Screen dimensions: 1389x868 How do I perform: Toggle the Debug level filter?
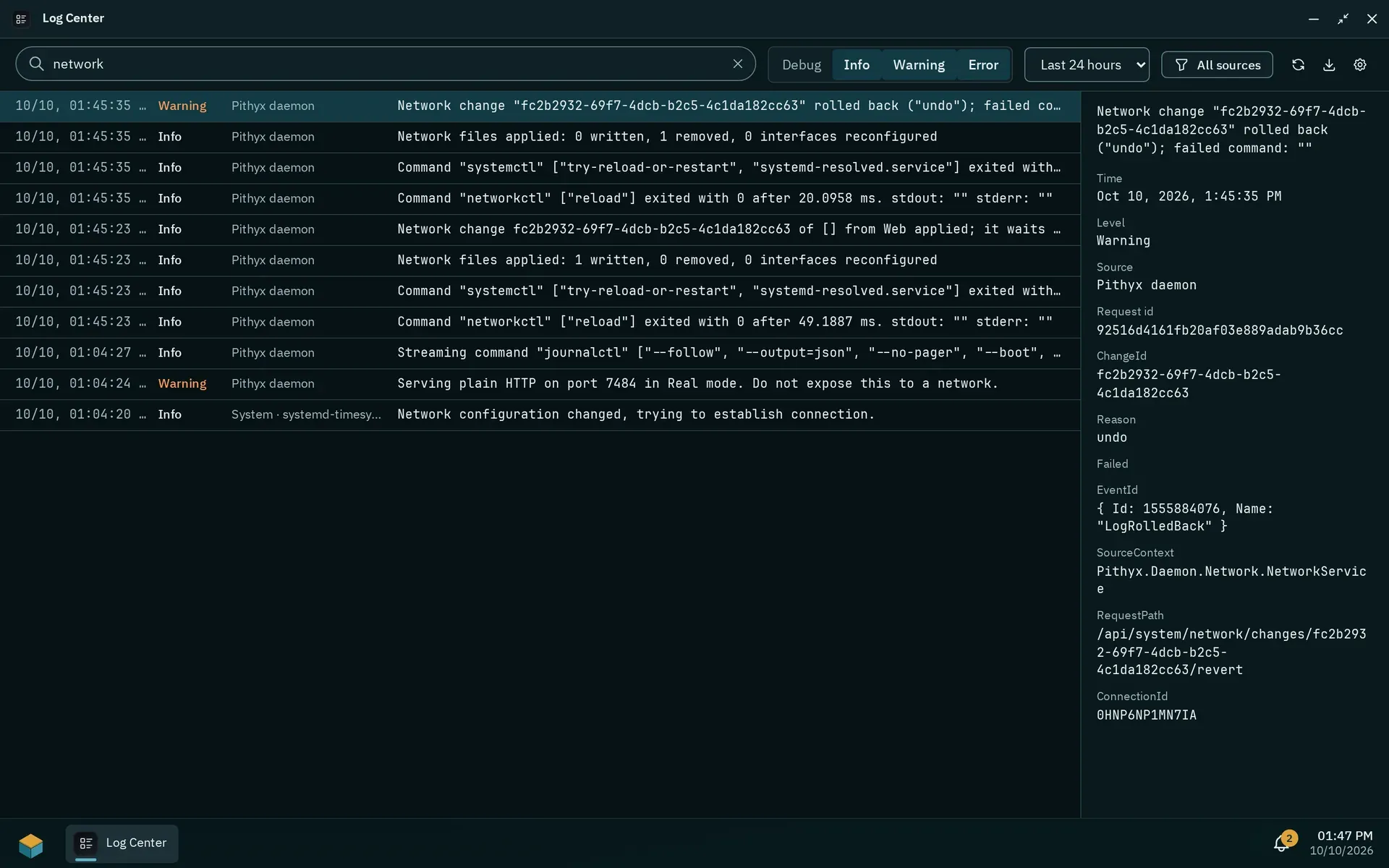[802, 65]
